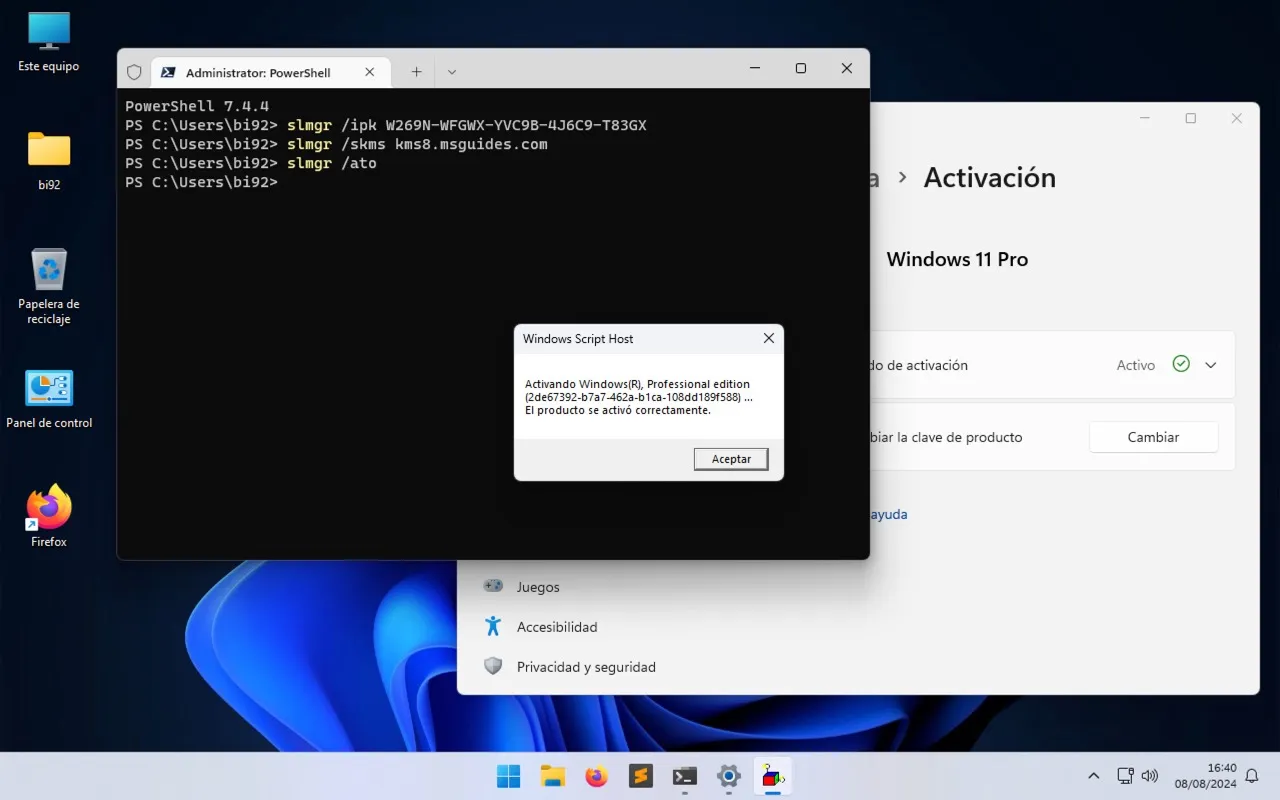Click the Windows 11 Pro heading

pos(957,259)
